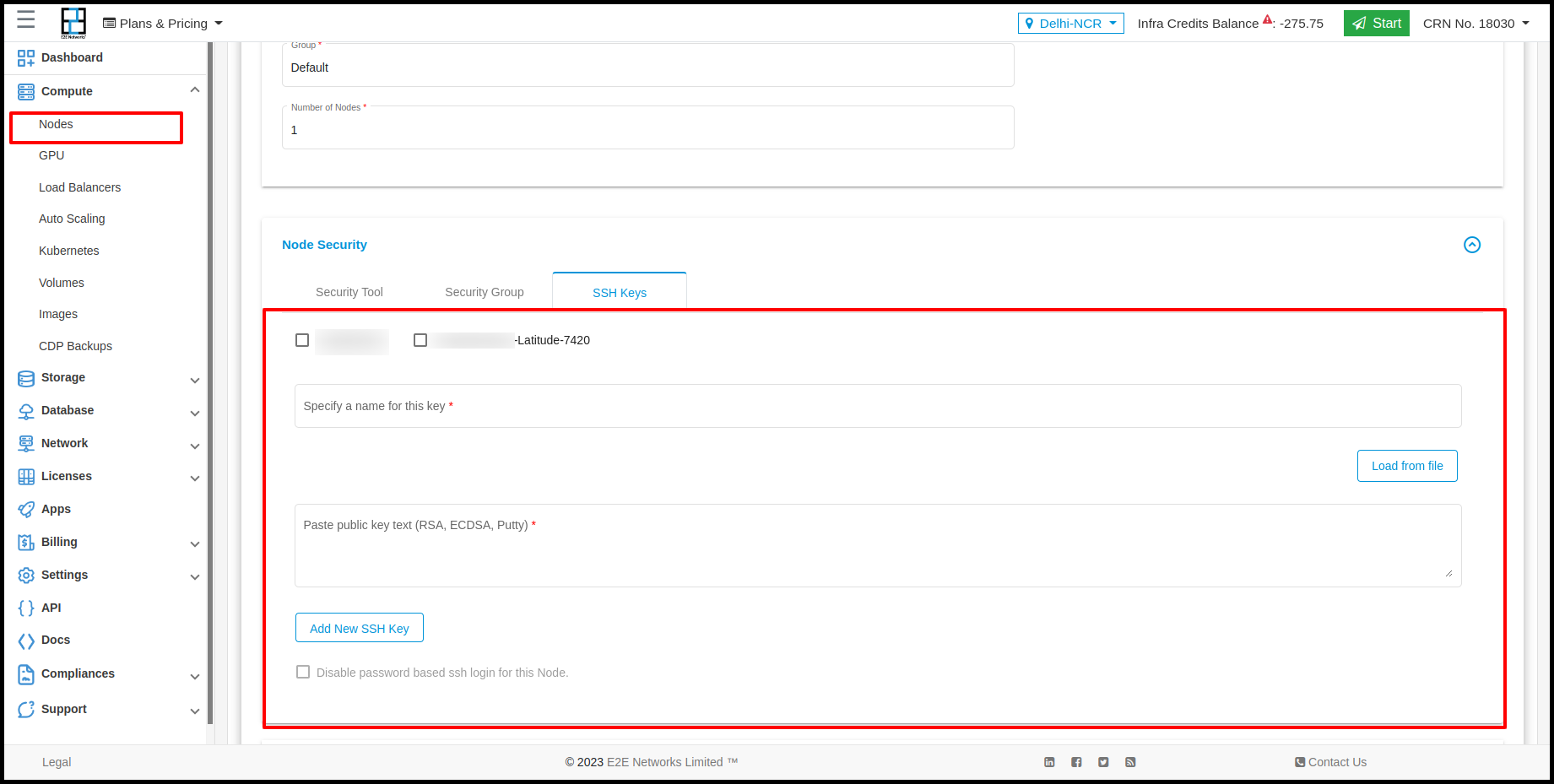The height and width of the screenshot is (784, 1554).
Task: Click the Storage icon in sidebar
Action: click(x=26, y=378)
